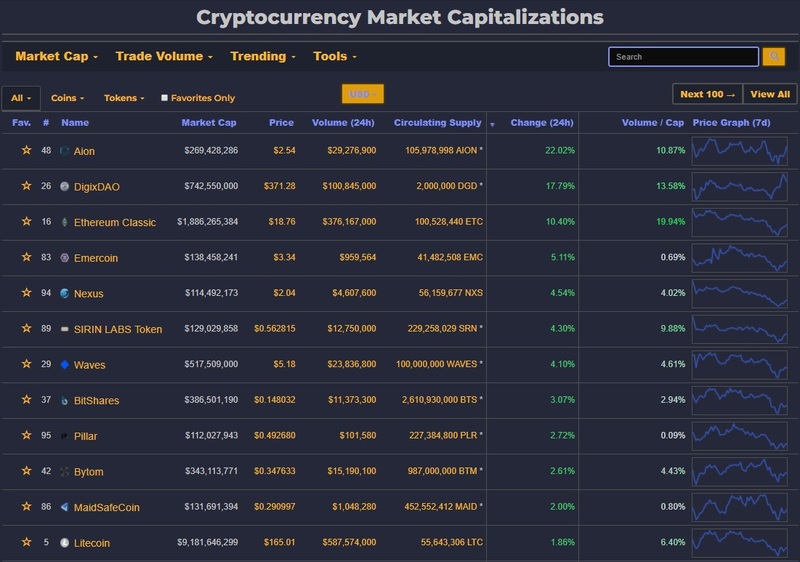Sort by Volume (24h) column header
The height and width of the screenshot is (562, 800).
click(x=343, y=122)
